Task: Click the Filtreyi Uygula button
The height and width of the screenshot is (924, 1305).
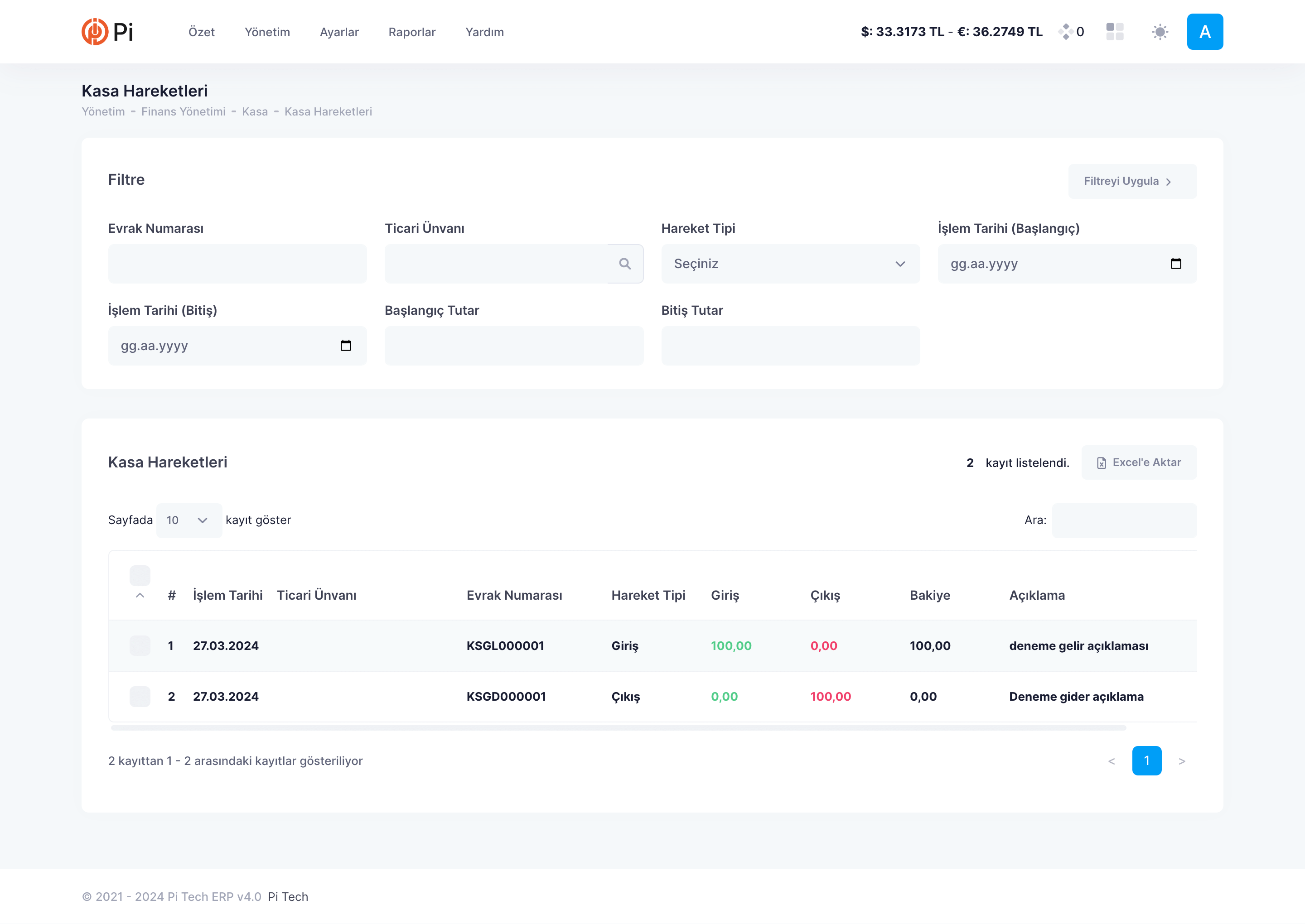Action: pos(1131,182)
